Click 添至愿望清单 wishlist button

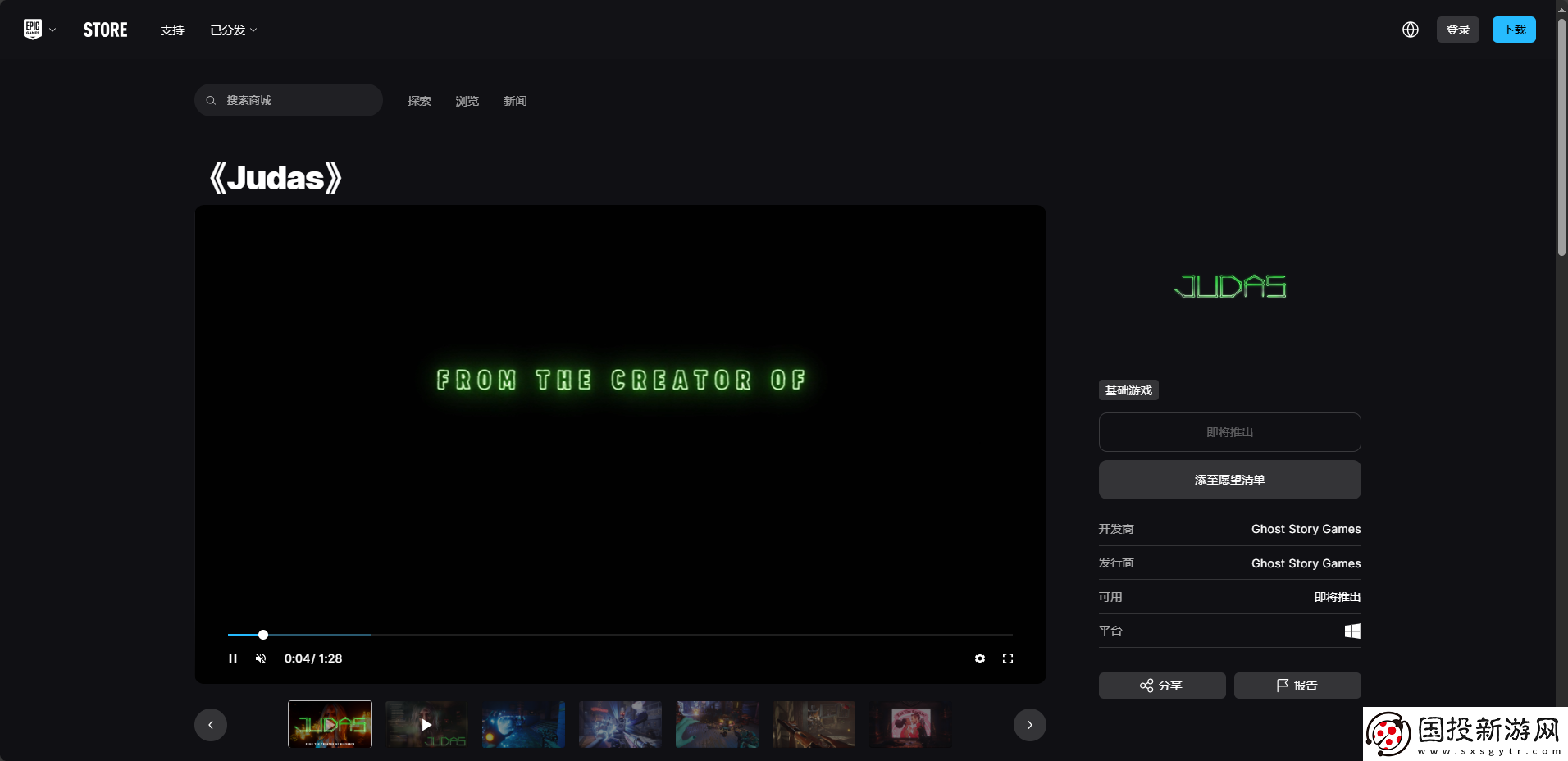[x=1230, y=480]
